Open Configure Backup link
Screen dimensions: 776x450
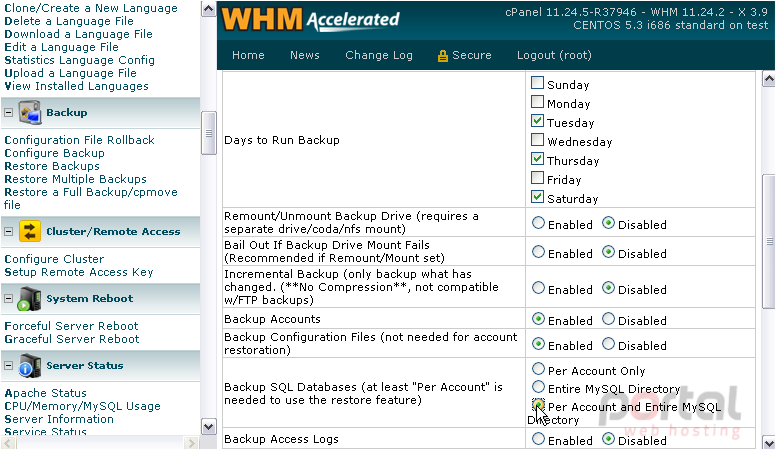(54, 153)
